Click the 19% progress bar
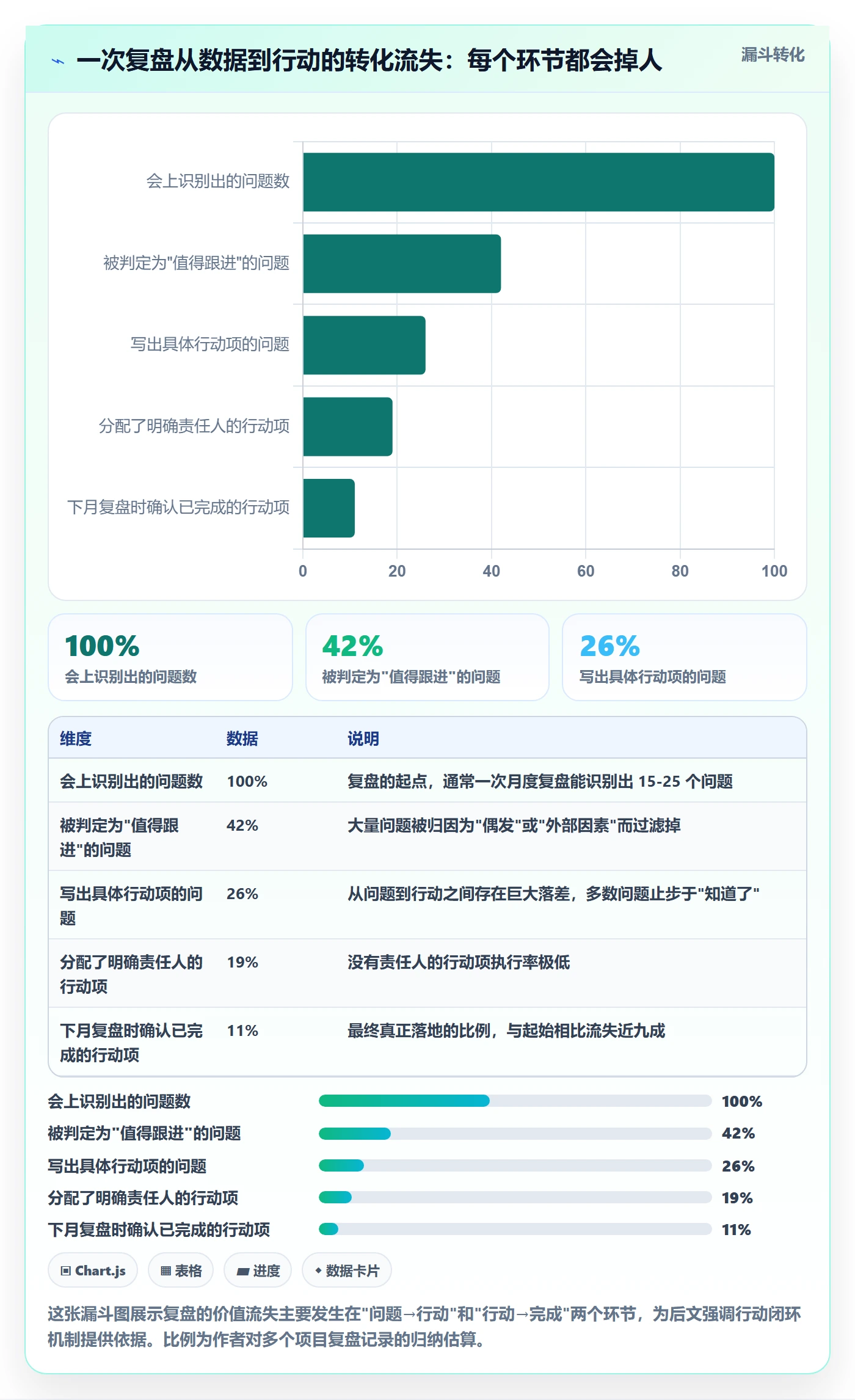This screenshot has width=855, height=1400. 515,1197
